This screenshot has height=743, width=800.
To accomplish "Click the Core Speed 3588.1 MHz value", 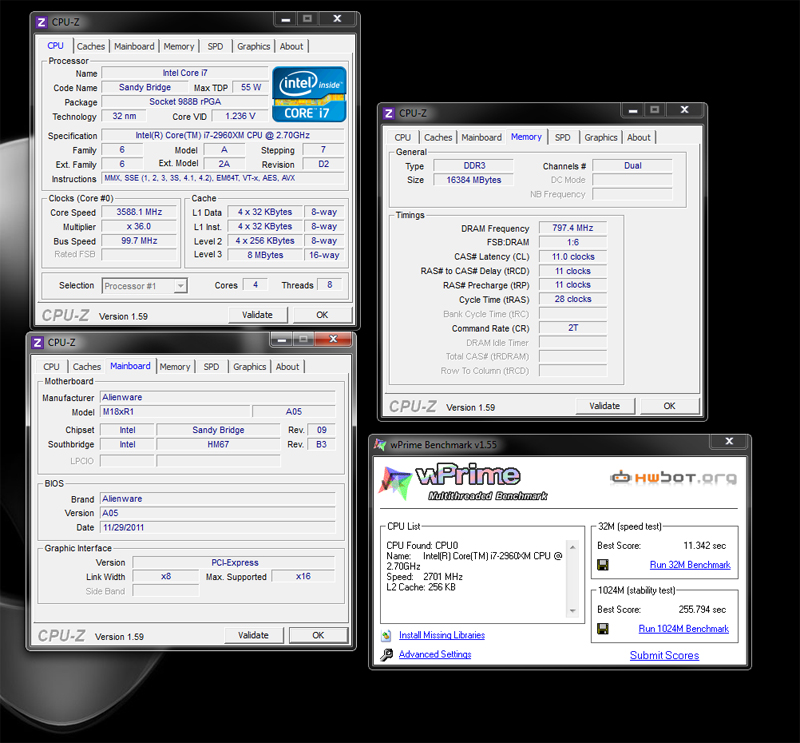I will point(139,212).
